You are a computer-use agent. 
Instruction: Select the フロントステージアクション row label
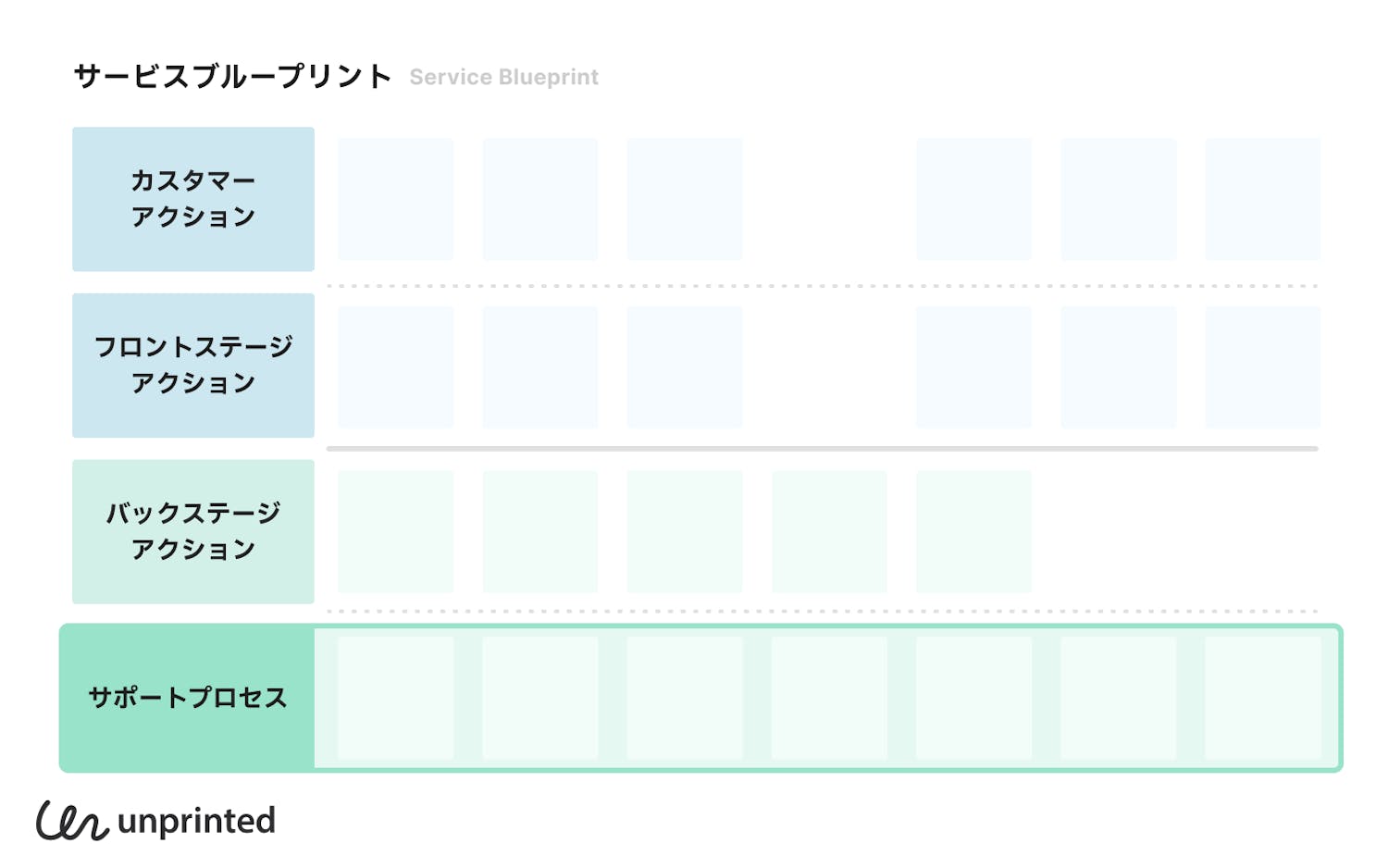pyautogui.click(x=193, y=366)
